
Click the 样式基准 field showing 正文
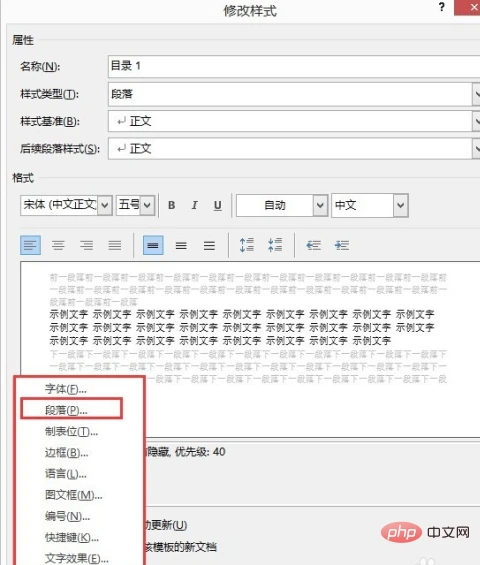pyautogui.click(x=290, y=121)
